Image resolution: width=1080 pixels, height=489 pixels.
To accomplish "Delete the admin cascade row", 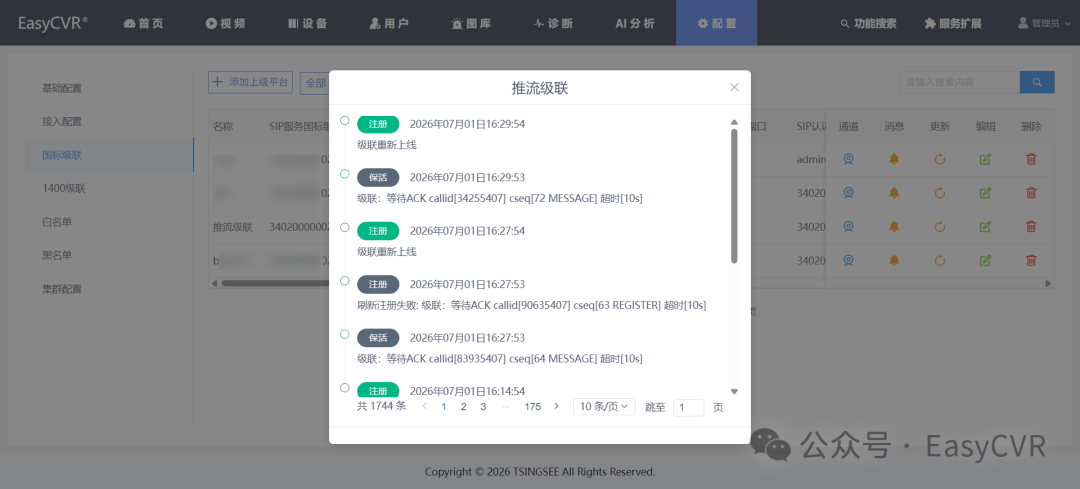I will pos(1031,159).
